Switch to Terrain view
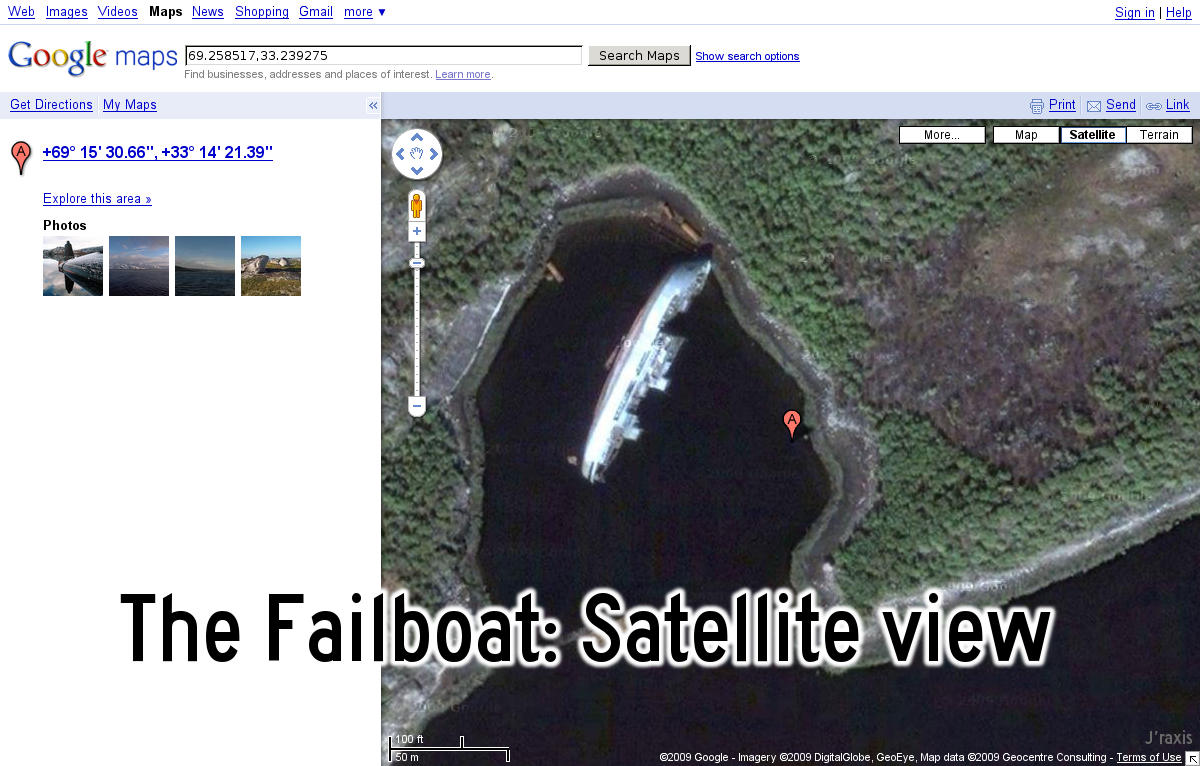Viewport: 1200px width, 766px height. [1159, 135]
